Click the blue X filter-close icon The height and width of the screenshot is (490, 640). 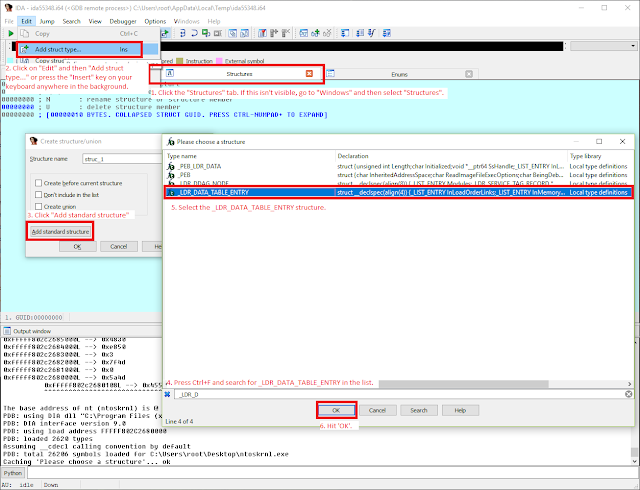point(167,394)
